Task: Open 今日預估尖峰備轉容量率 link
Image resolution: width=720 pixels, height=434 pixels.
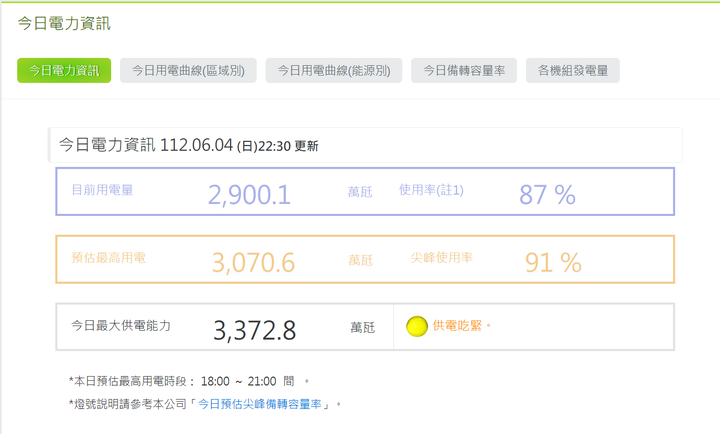Action: point(259,404)
